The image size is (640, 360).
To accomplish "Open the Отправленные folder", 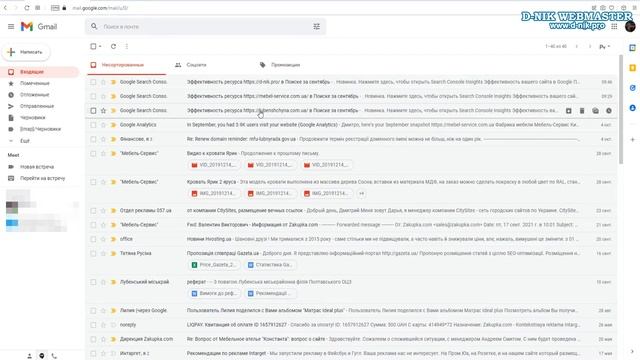I will [37, 106].
